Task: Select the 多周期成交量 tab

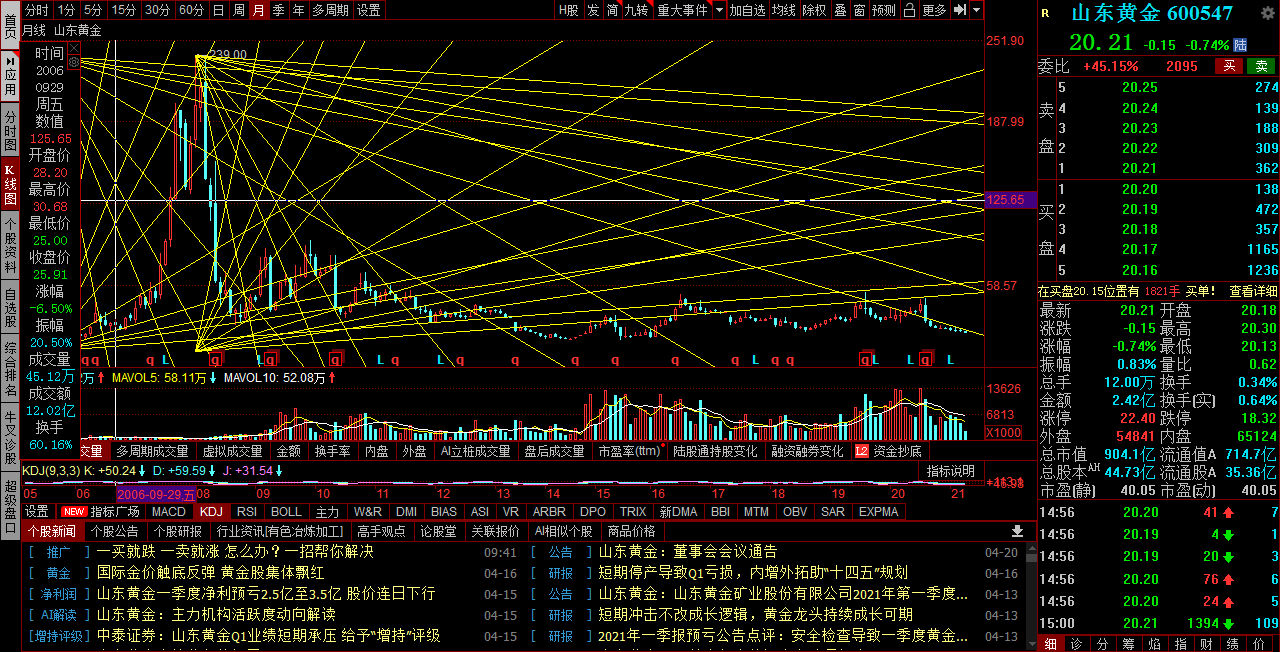Action: pyautogui.click(x=152, y=451)
